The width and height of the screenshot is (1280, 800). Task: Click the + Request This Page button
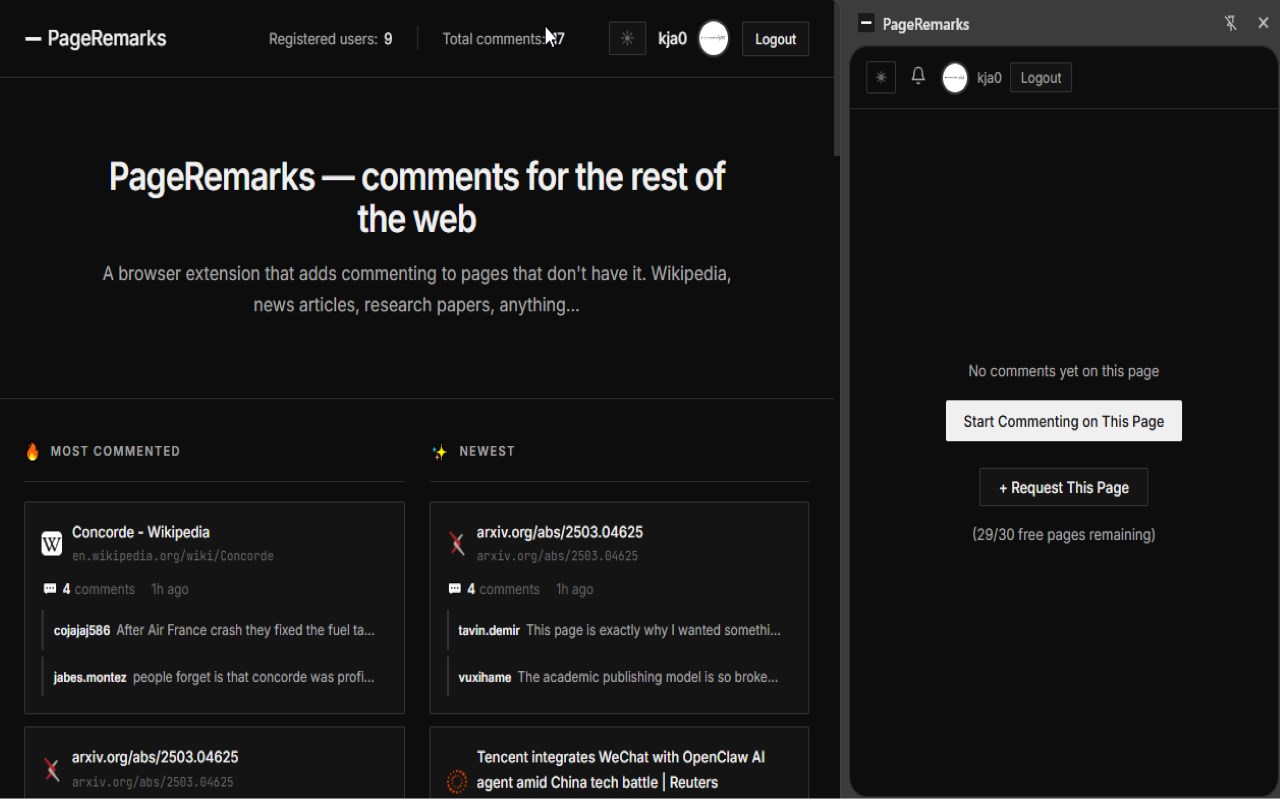pyautogui.click(x=1064, y=487)
